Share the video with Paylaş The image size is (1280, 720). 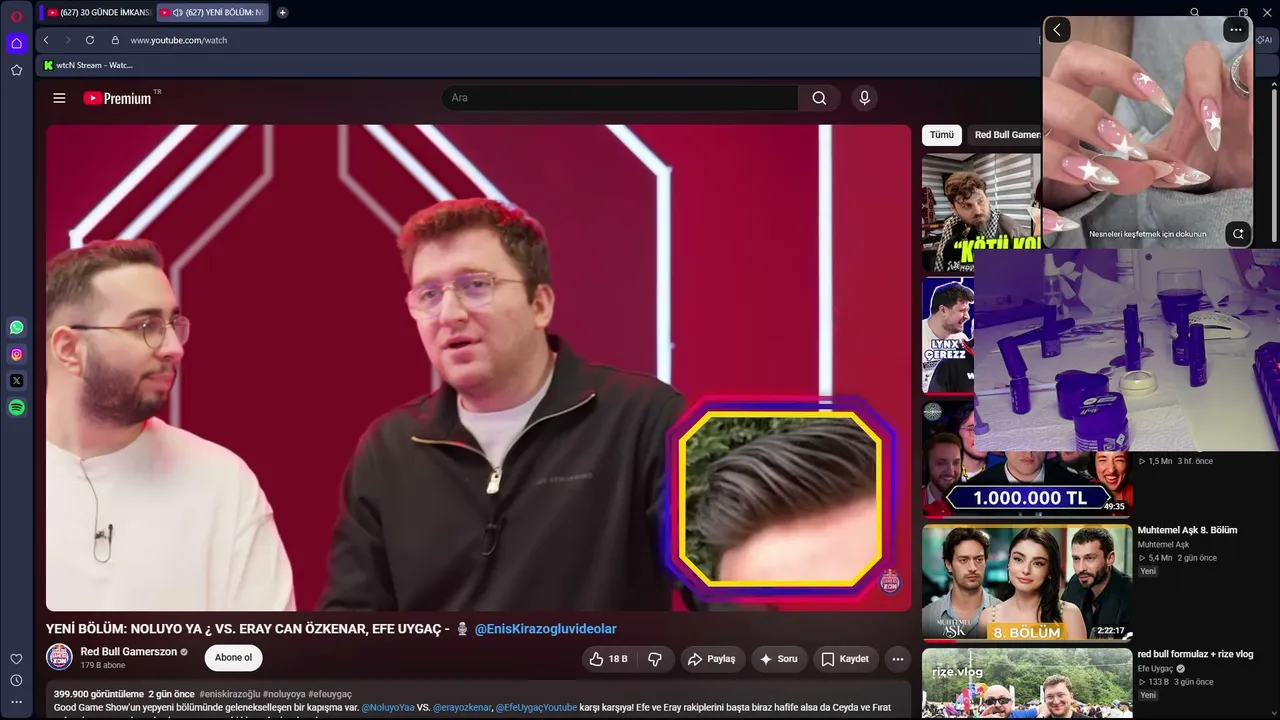point(711,659)
